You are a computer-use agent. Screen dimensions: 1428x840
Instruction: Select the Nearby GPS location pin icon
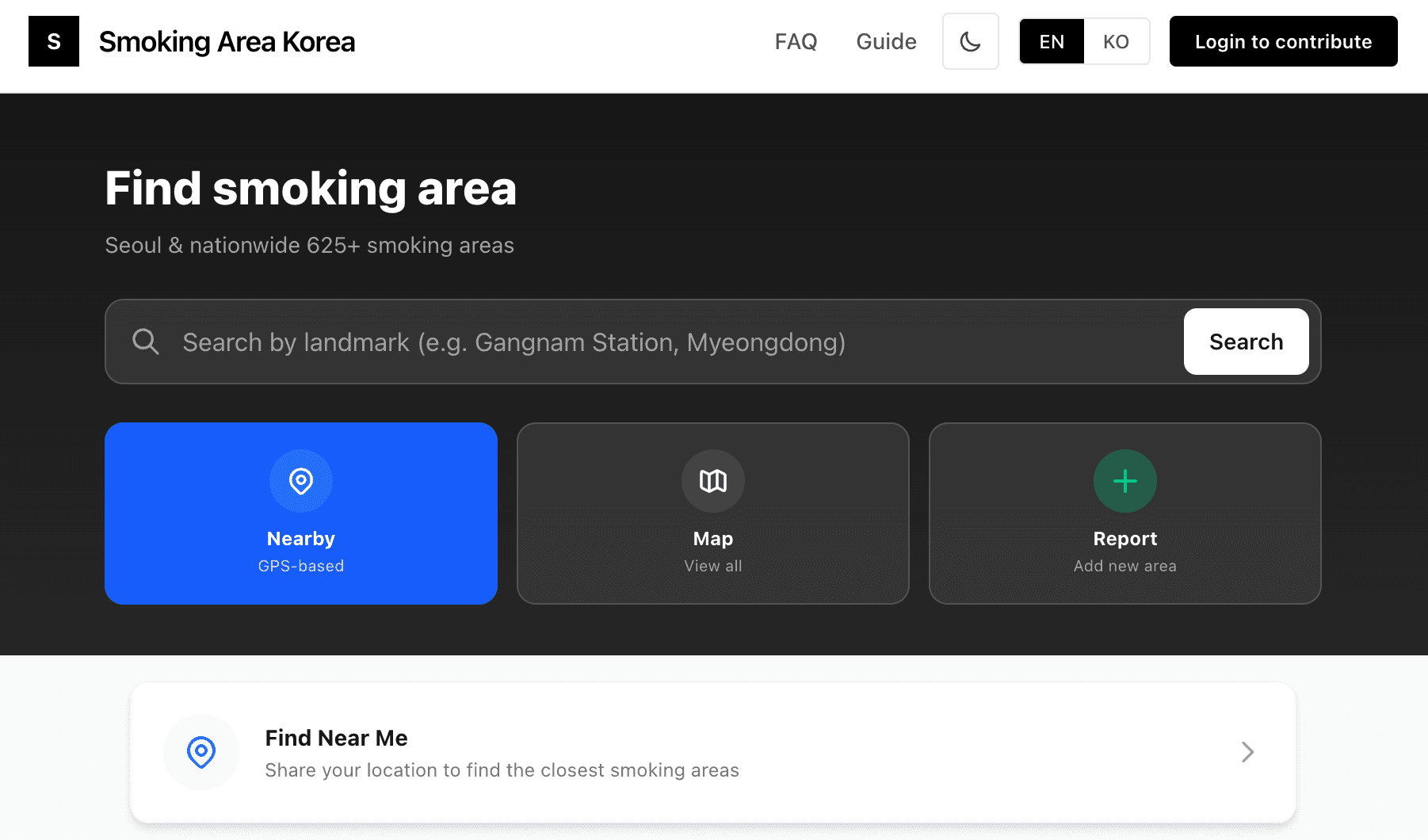(x=301, y=481)
